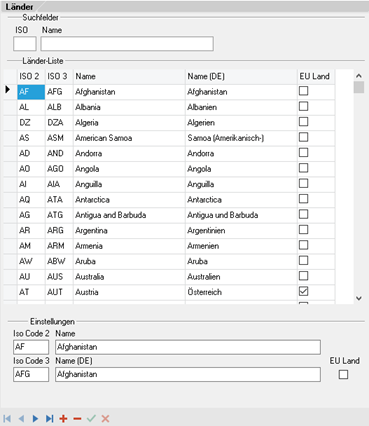Viewport: 369px width, 426px height.
Task: Go to the previous record with the left arrow
Action: click(21, 419)
